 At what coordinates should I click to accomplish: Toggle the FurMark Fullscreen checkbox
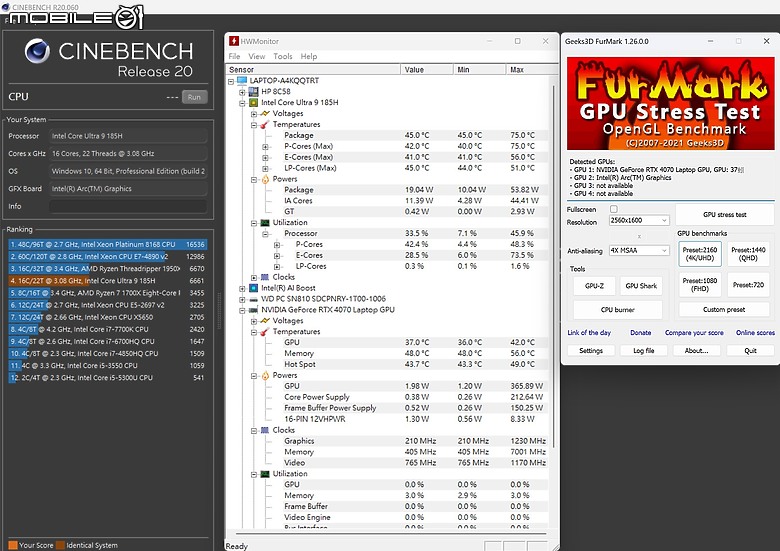pos(614,209)
